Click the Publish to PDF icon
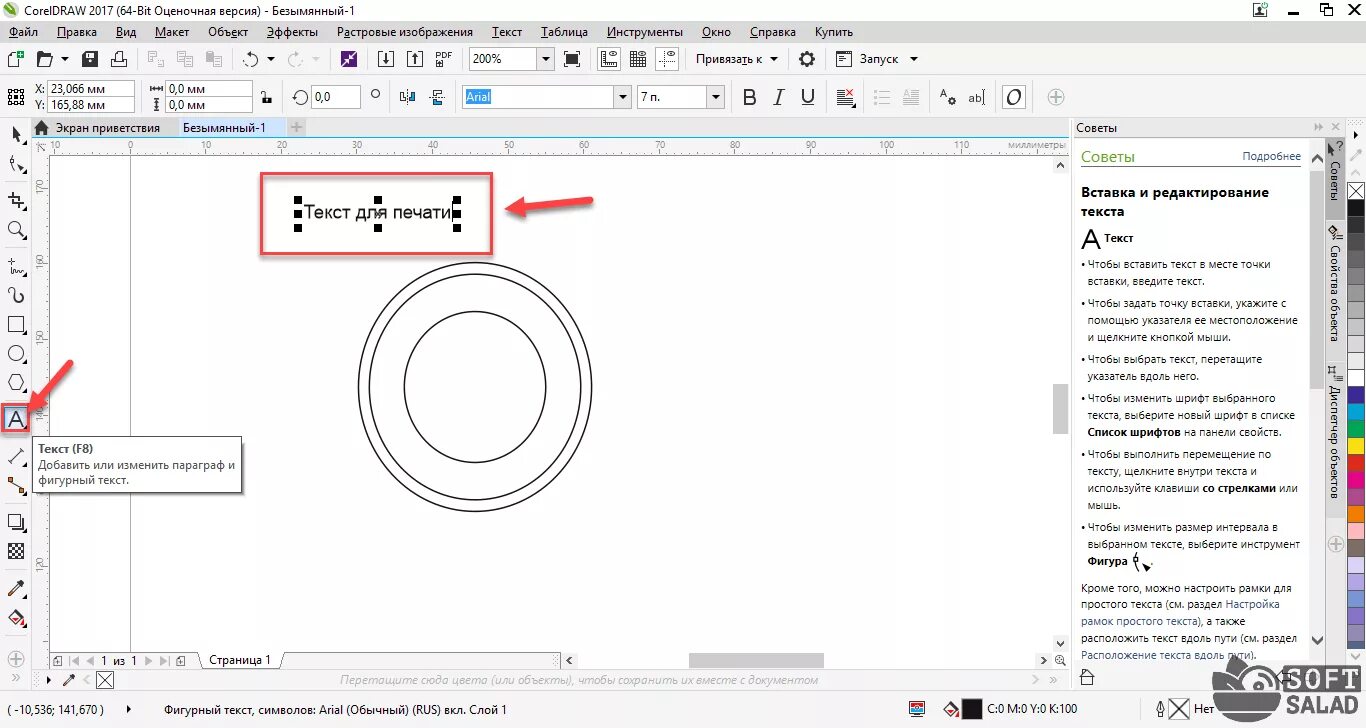 (443, 59)
